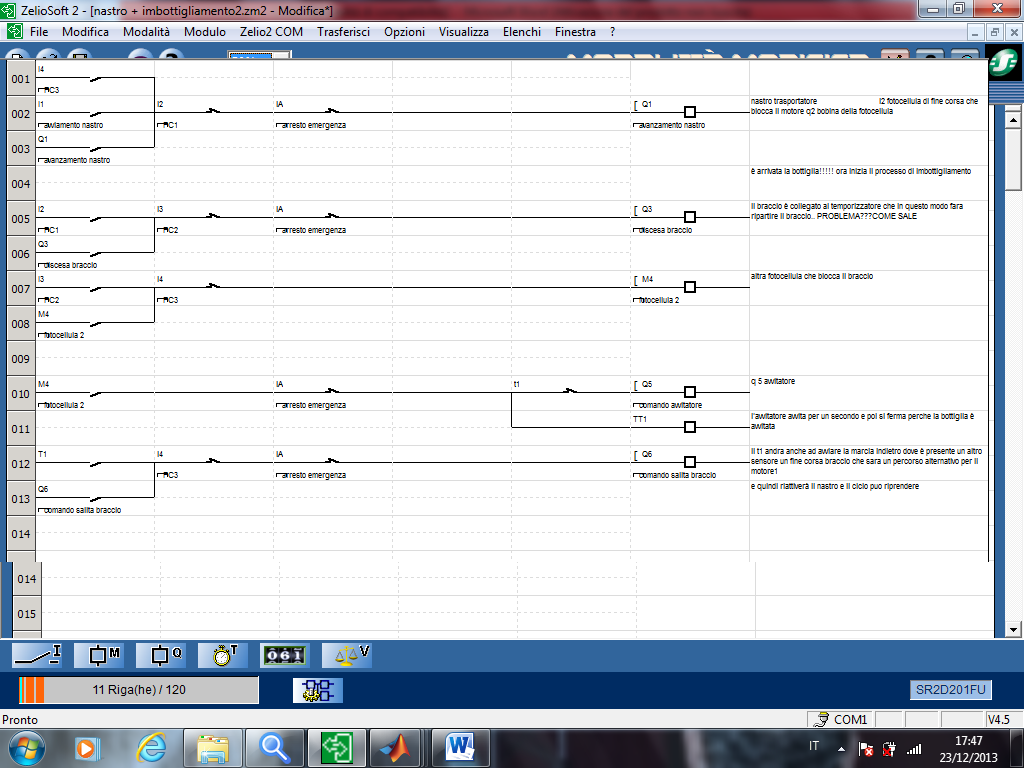Open the Modalità menu
This screenshot has height=768, width=1024.
146,32
